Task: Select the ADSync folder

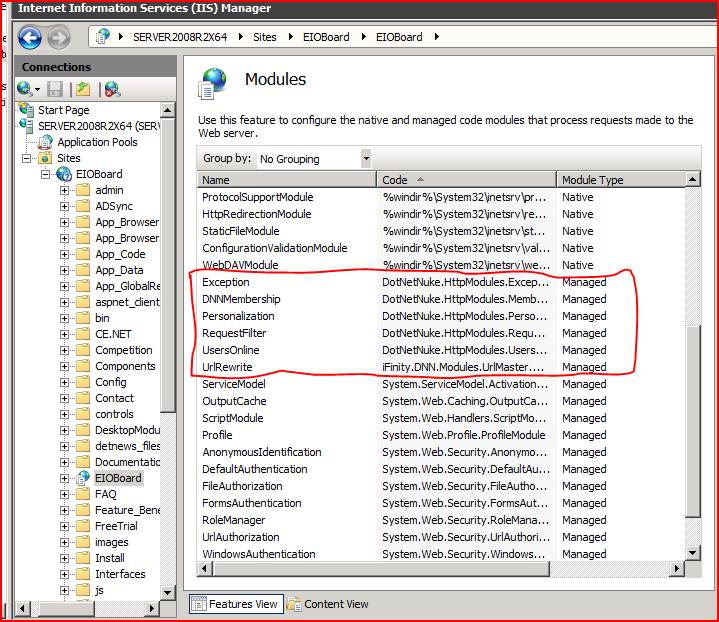Action: [x=114, y=206]
